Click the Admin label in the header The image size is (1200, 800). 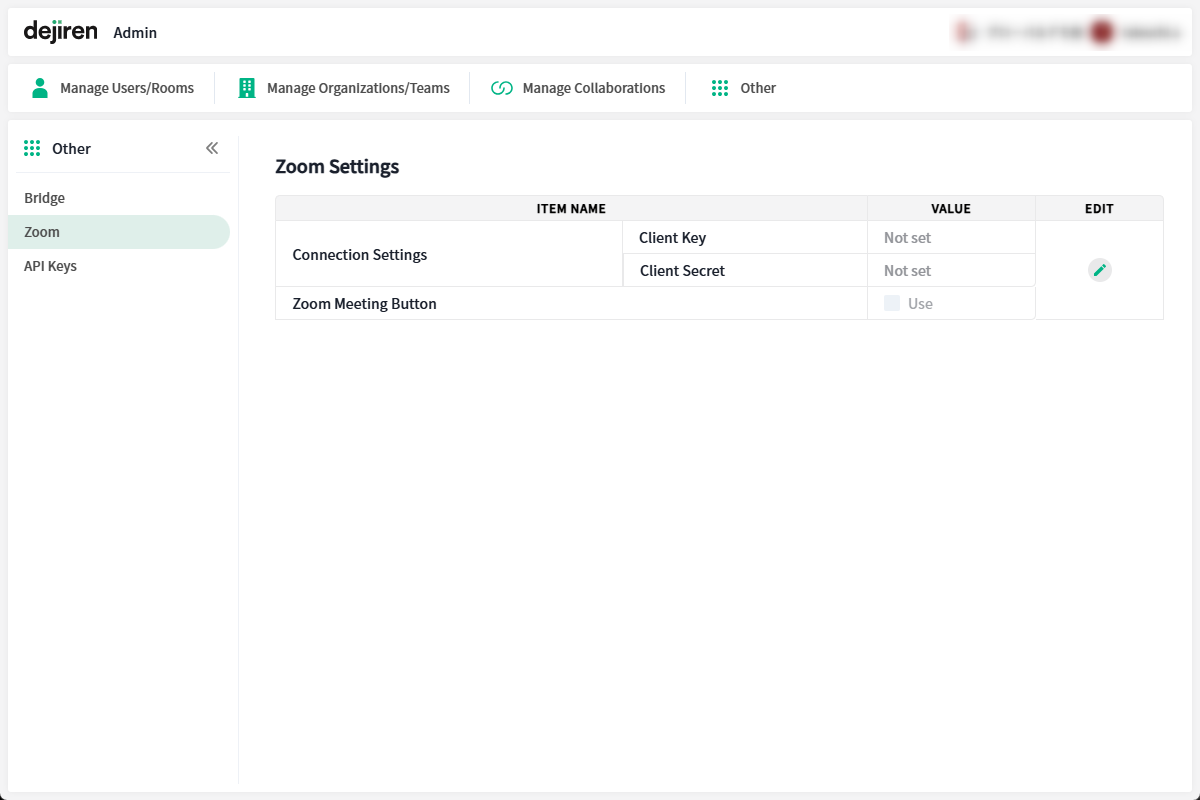tap(135, 33)
